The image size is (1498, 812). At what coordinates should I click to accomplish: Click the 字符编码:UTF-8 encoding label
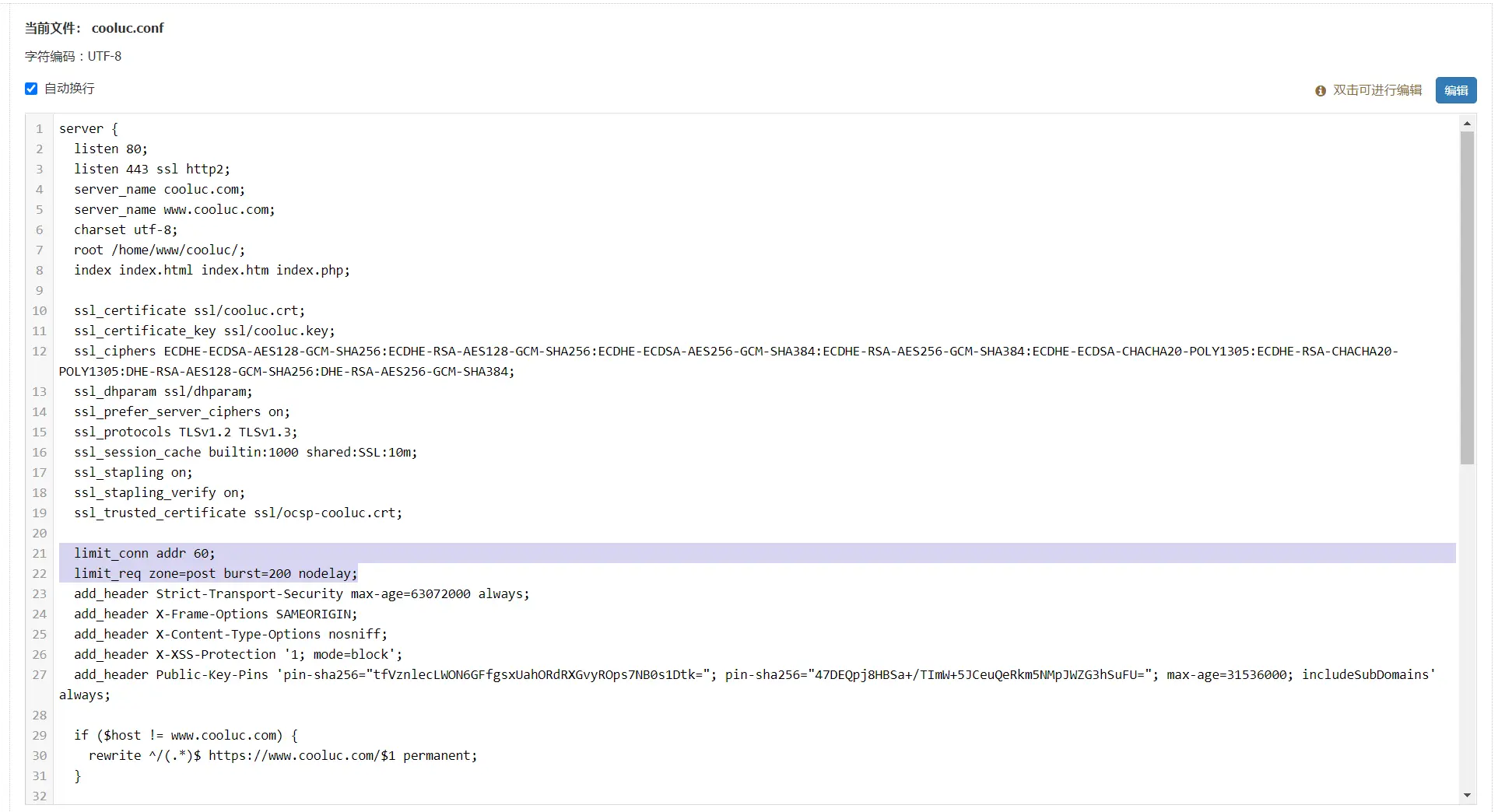click(x=73, y=56)
